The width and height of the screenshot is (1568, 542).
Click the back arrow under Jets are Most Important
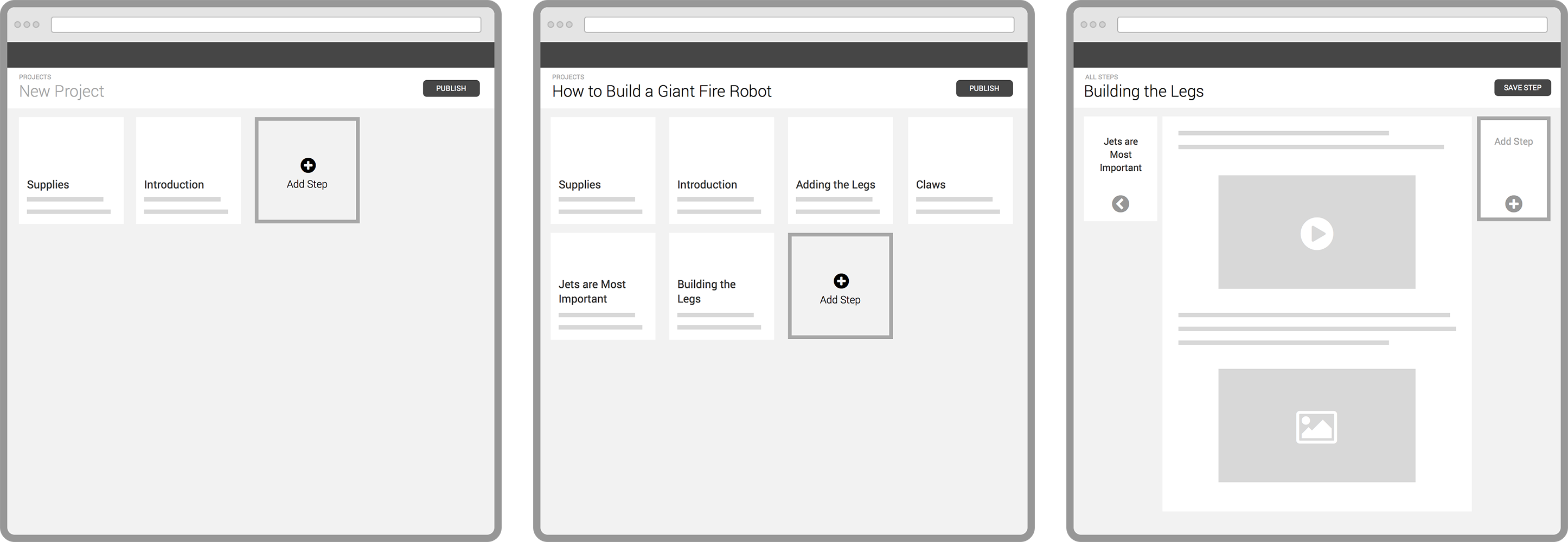click(x=1121, y=204)
